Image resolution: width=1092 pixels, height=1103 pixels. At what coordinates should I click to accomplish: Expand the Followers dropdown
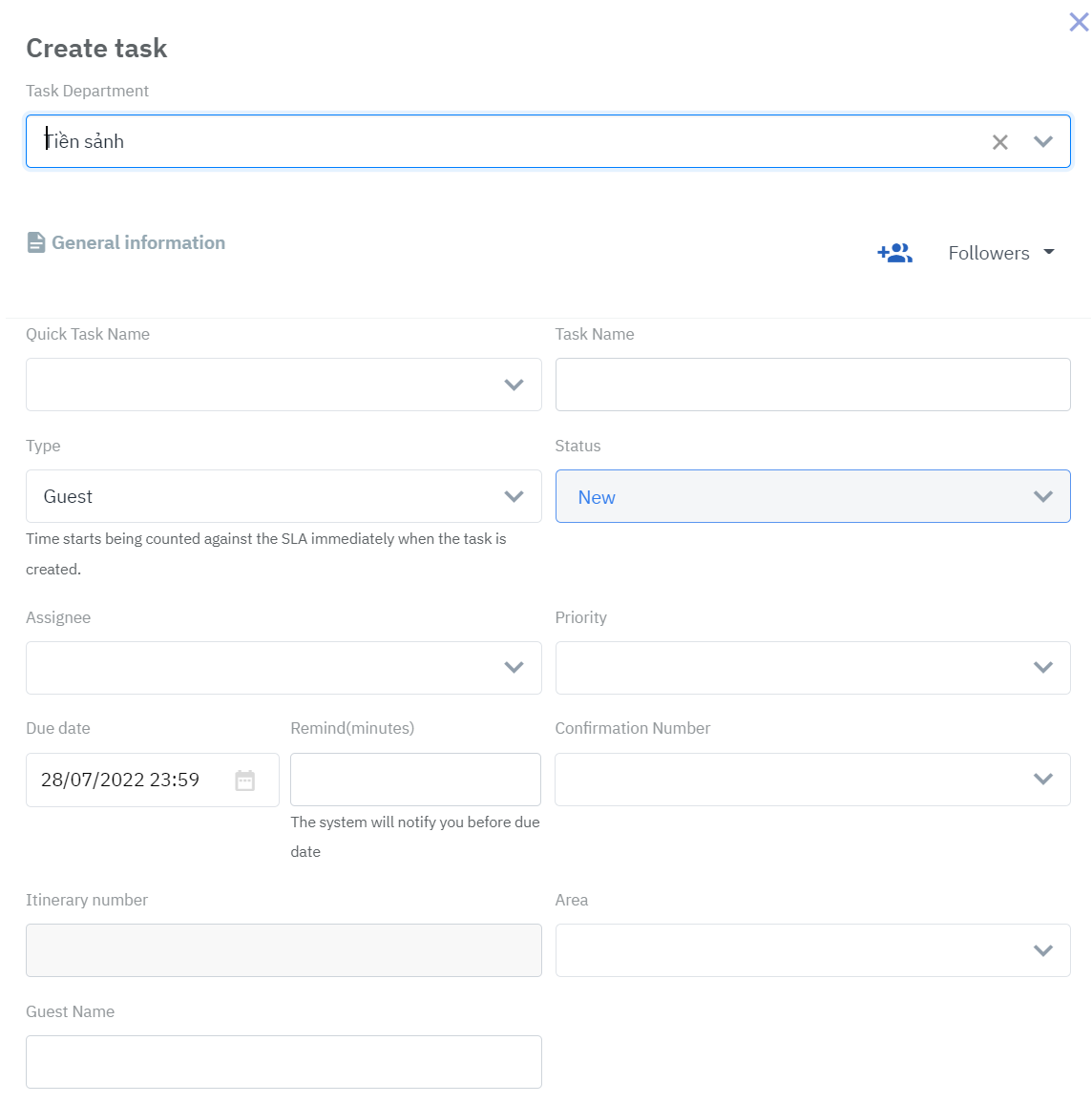point(1048,252)
